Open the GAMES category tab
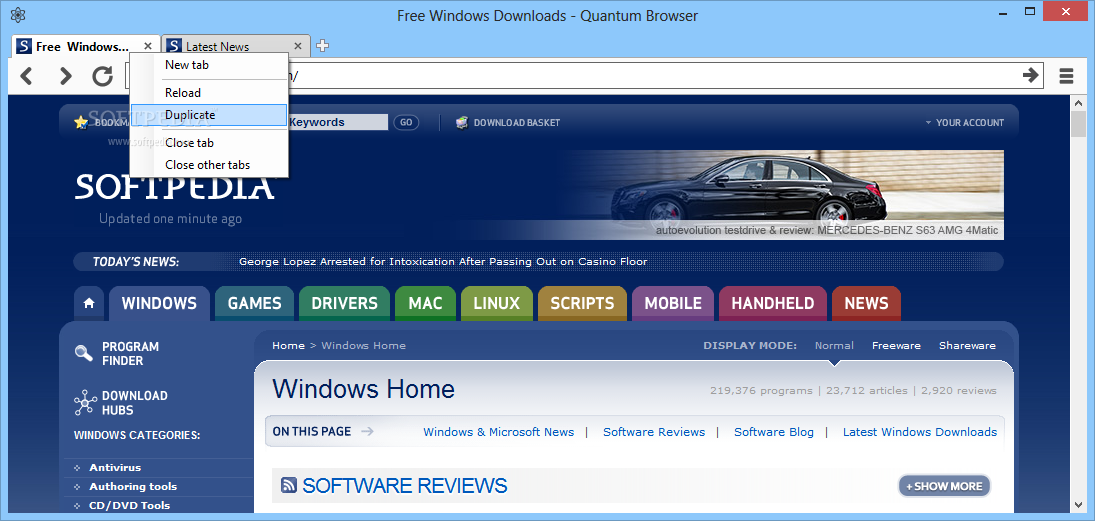The width and height of the screenshot is (1095, 521). (x=254, y=303)
